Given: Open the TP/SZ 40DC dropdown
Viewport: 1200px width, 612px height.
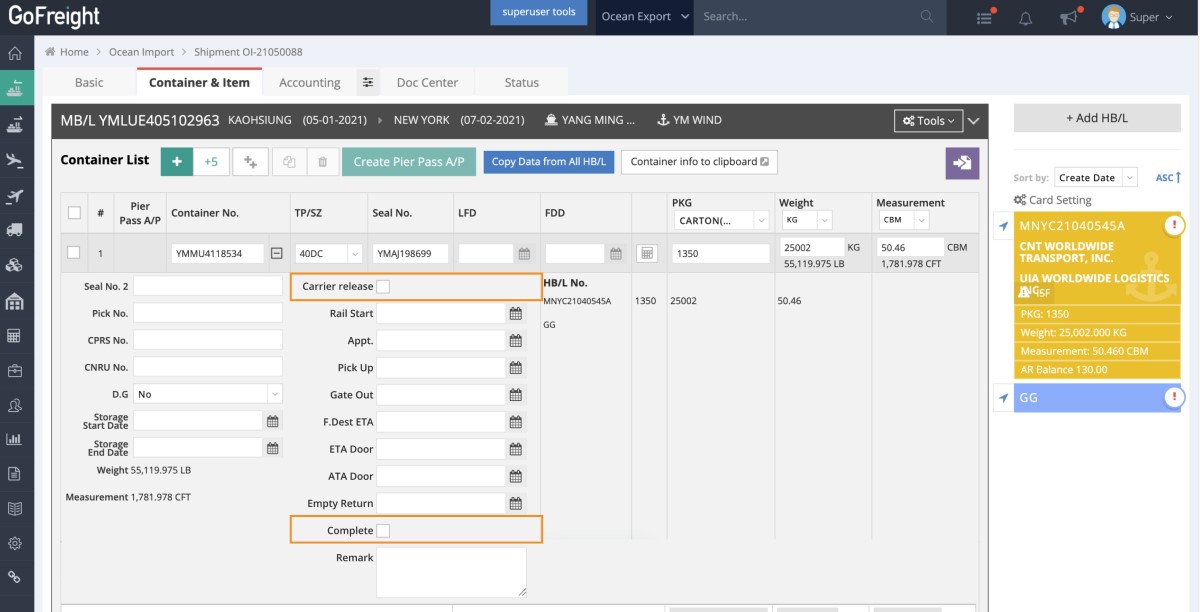Looking at the screenshot, I should (x=329, y=254).
